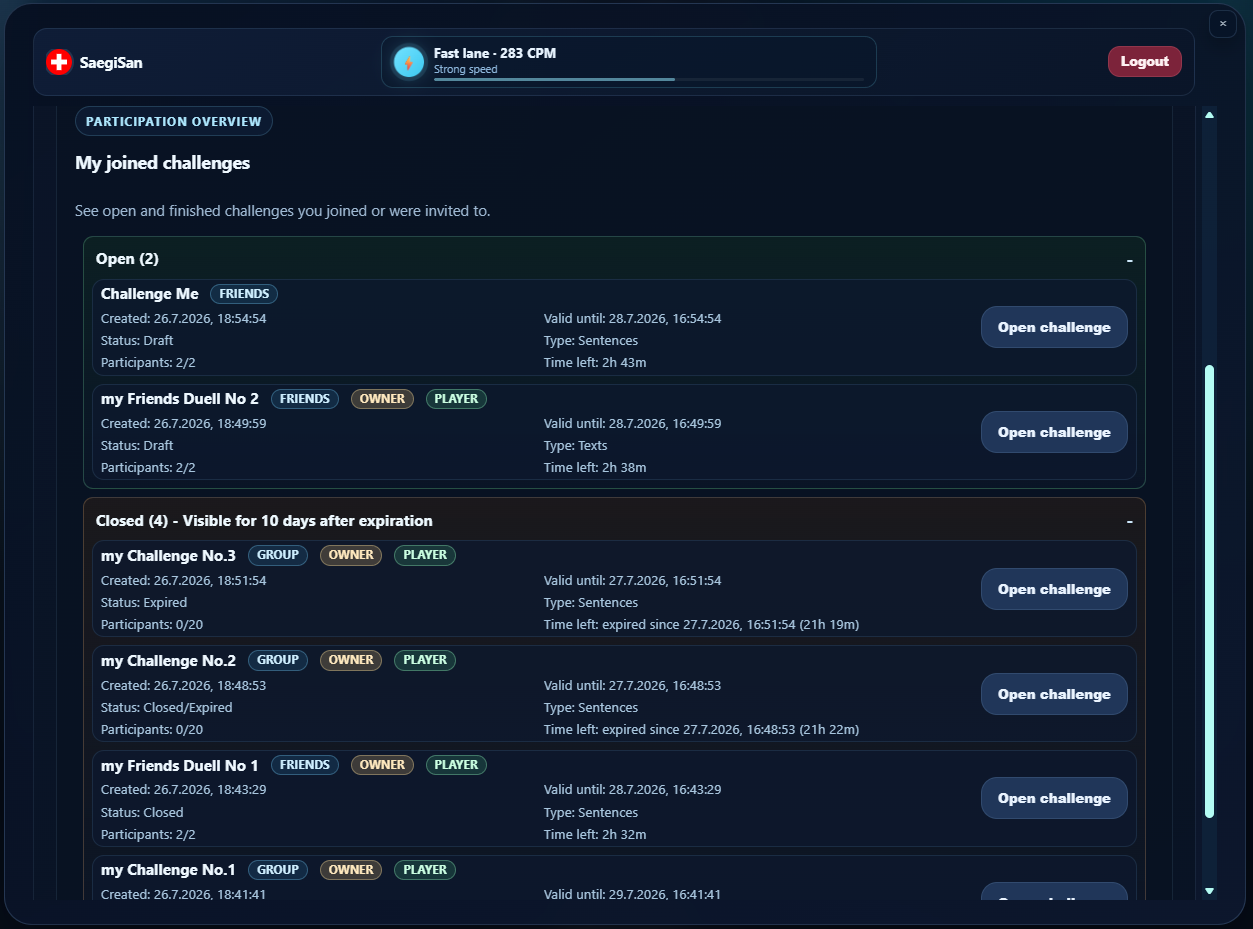This screenshot has width=1253, height=929.
Task: Close the dialog with the X button
Action: [x=1223, y=23]
